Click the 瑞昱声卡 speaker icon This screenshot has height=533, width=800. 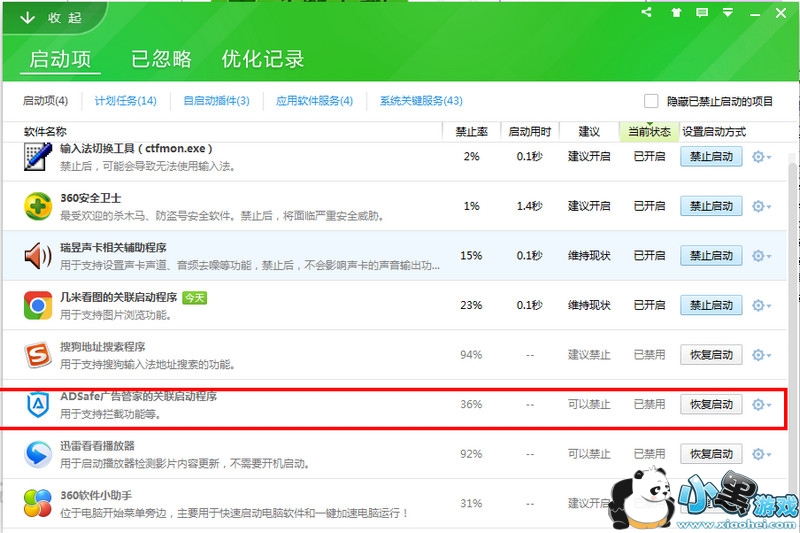coord(38,256)
